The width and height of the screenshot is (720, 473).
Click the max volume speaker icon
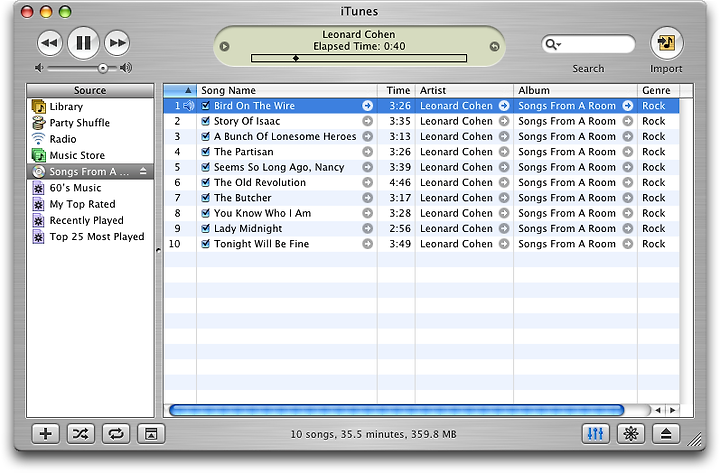pos(126,68)
